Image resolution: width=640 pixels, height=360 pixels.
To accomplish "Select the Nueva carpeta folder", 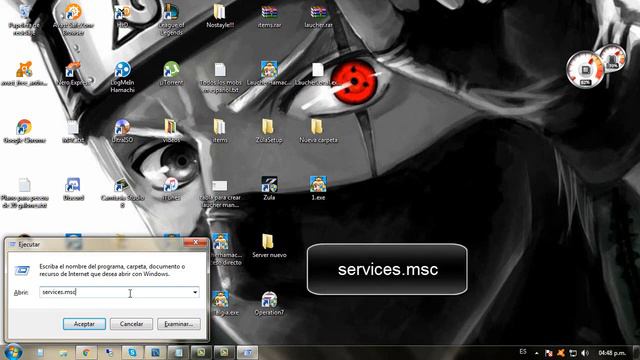I will (x=318, y=131).
